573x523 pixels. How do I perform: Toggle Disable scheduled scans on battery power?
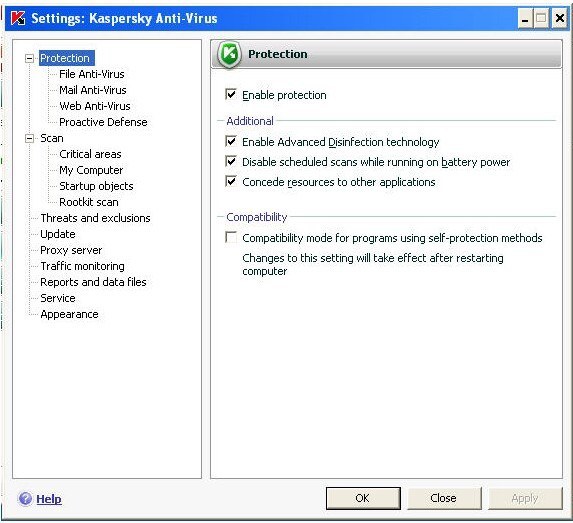(x=231, y=161)
